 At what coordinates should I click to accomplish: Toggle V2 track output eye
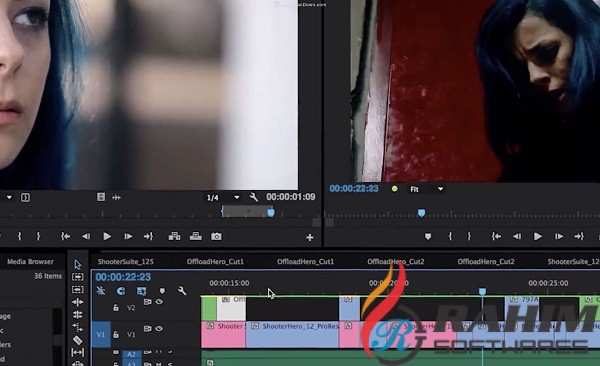(x=160, y=302)
